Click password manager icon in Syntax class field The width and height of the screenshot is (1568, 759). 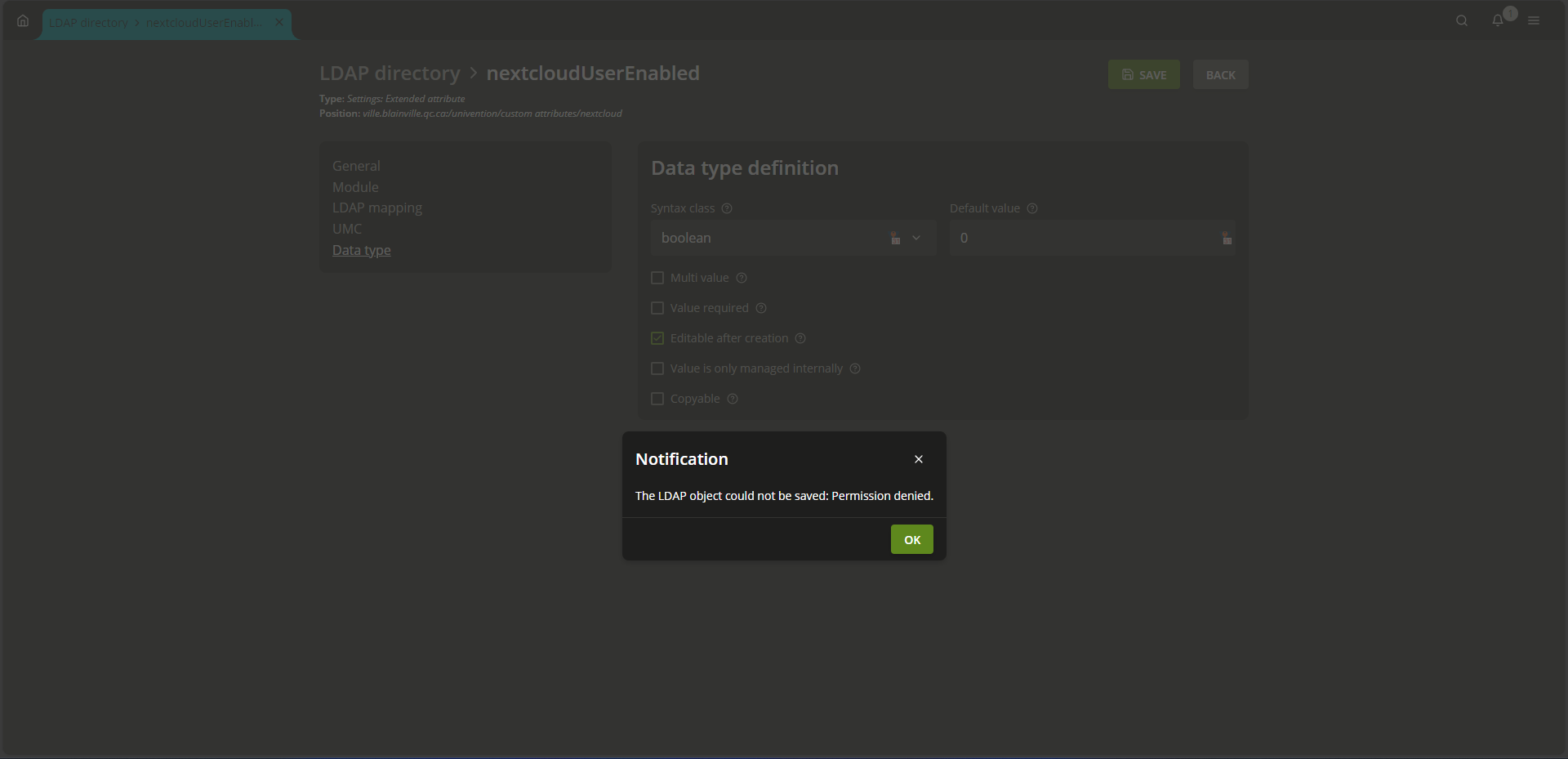[x=896, y=238]
